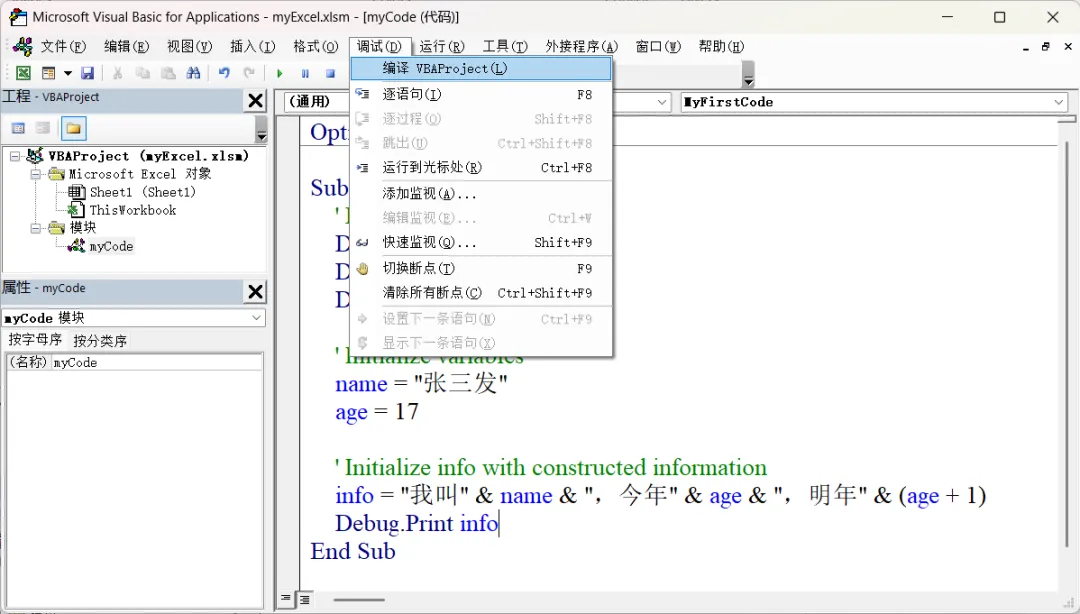Open the 编辑(E) menu
Image resolution: width=1080 pixels, height=614 pixels.
point(126,46)
